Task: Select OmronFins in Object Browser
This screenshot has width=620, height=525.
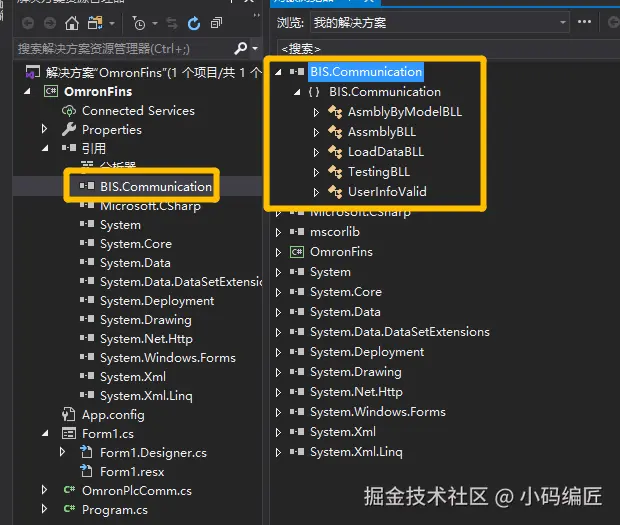Action: coord(341,252)
